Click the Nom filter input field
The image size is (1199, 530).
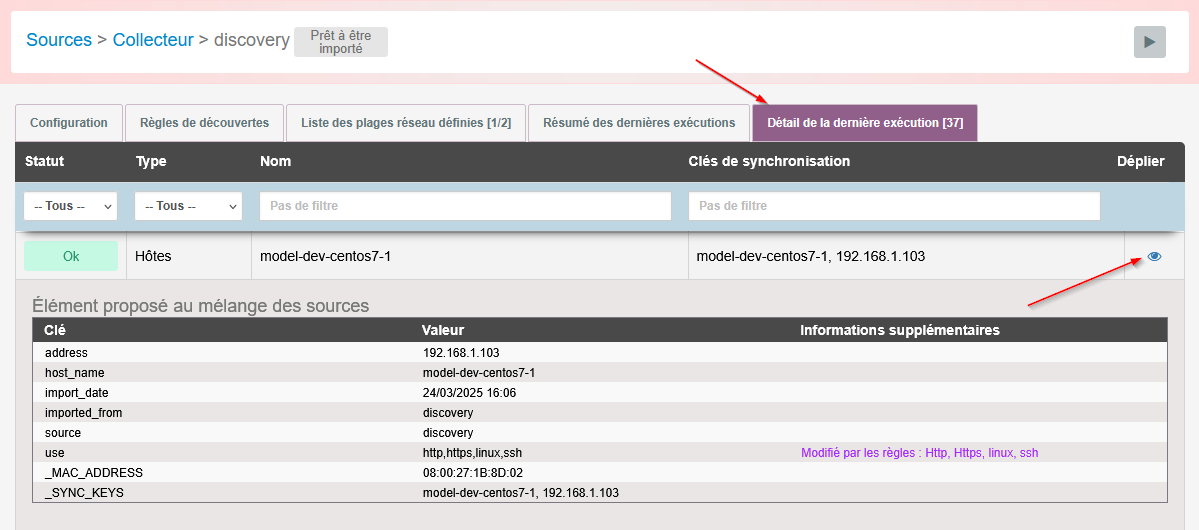pyautogui.click(x=465, y=206)
